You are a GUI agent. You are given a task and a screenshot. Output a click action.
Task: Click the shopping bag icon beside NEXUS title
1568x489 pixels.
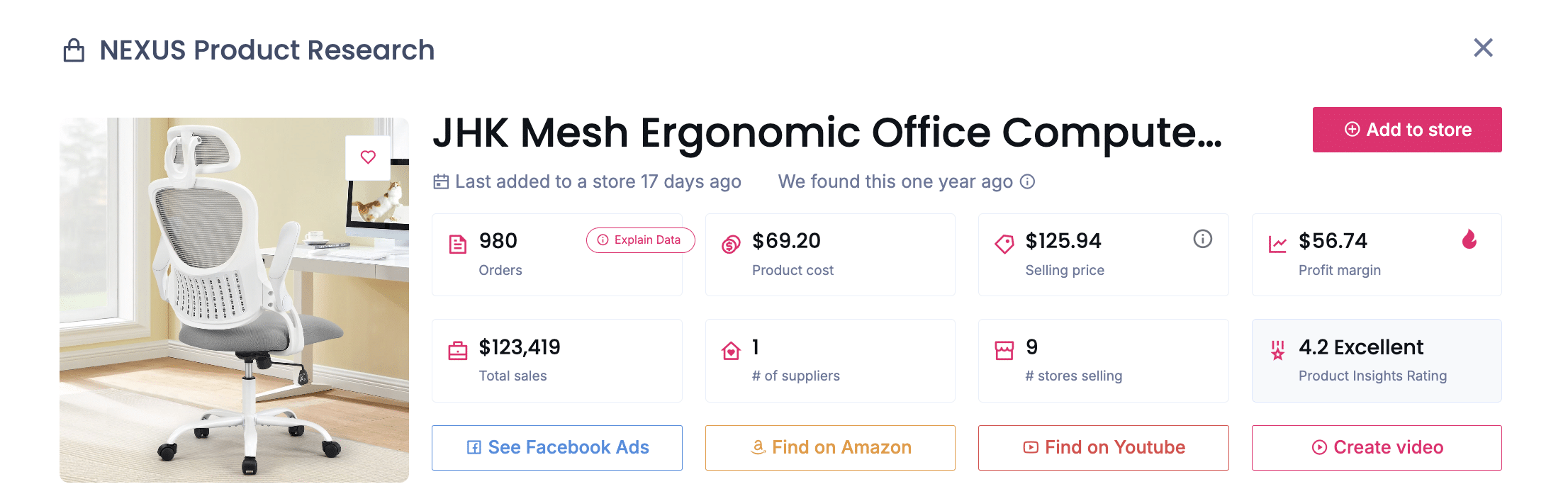point(74,50)
